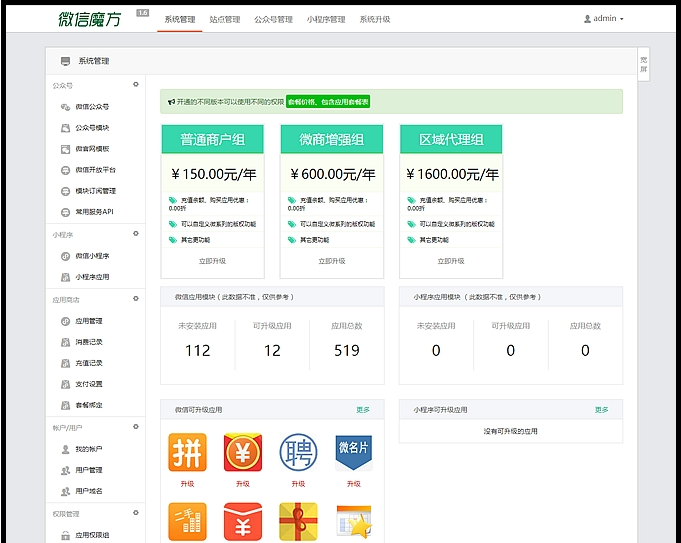This screenshot has width=681, height=543.
Task: Open the 小程序管理 tab
Action: coord(326,19)
